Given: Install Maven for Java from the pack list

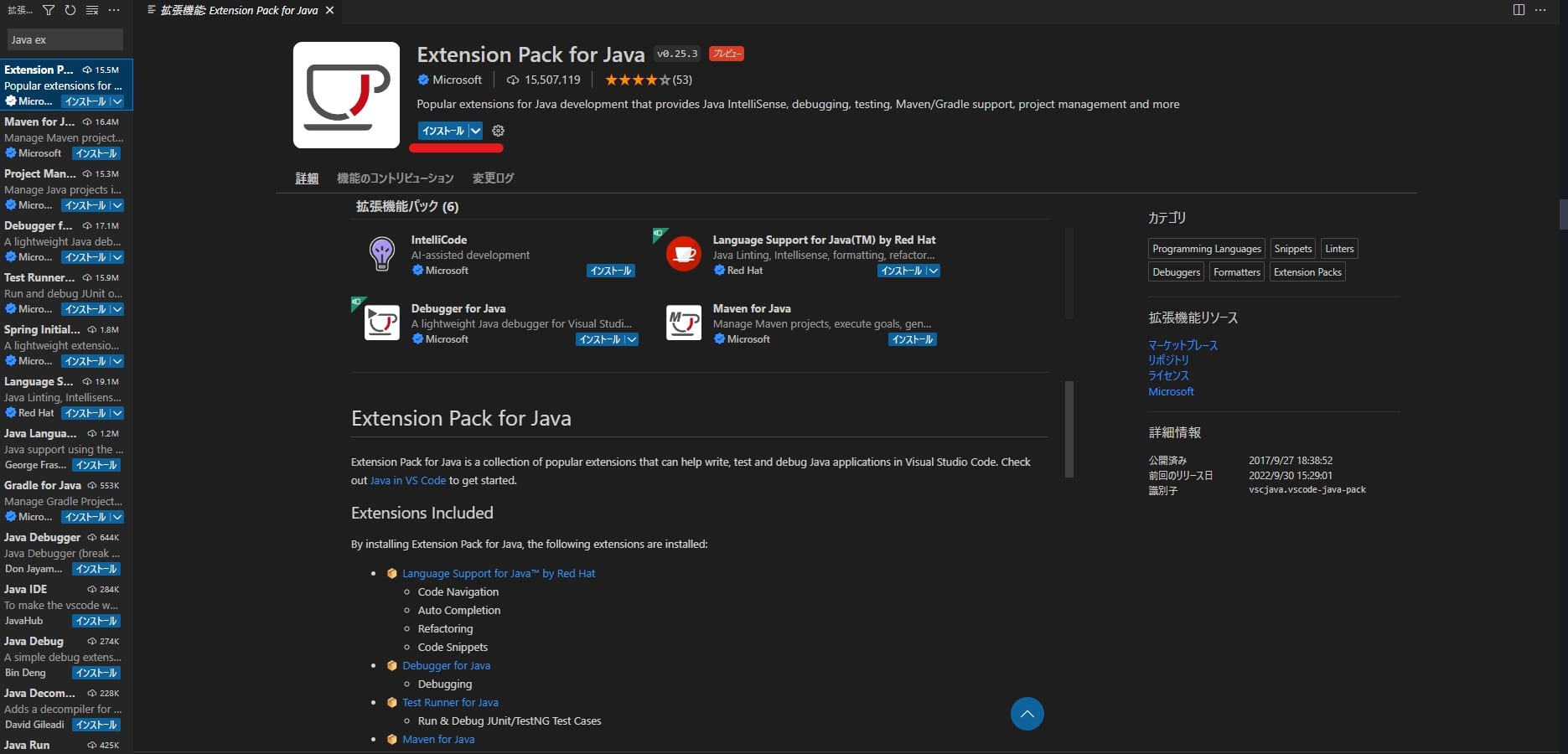Looking at the screenshot, I should pos(913,339).
